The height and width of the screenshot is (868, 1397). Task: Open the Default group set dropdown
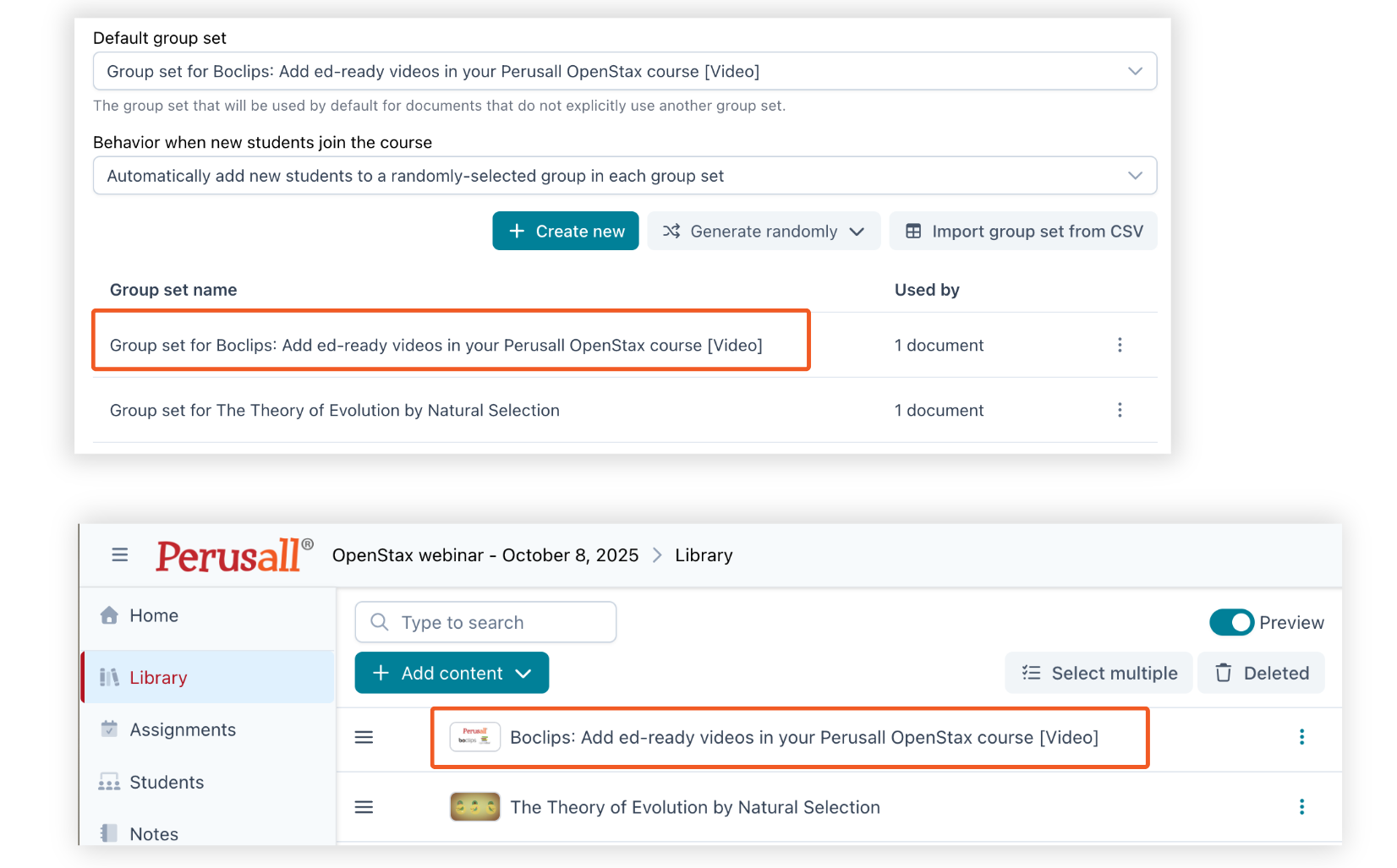[x=625, y=71]
